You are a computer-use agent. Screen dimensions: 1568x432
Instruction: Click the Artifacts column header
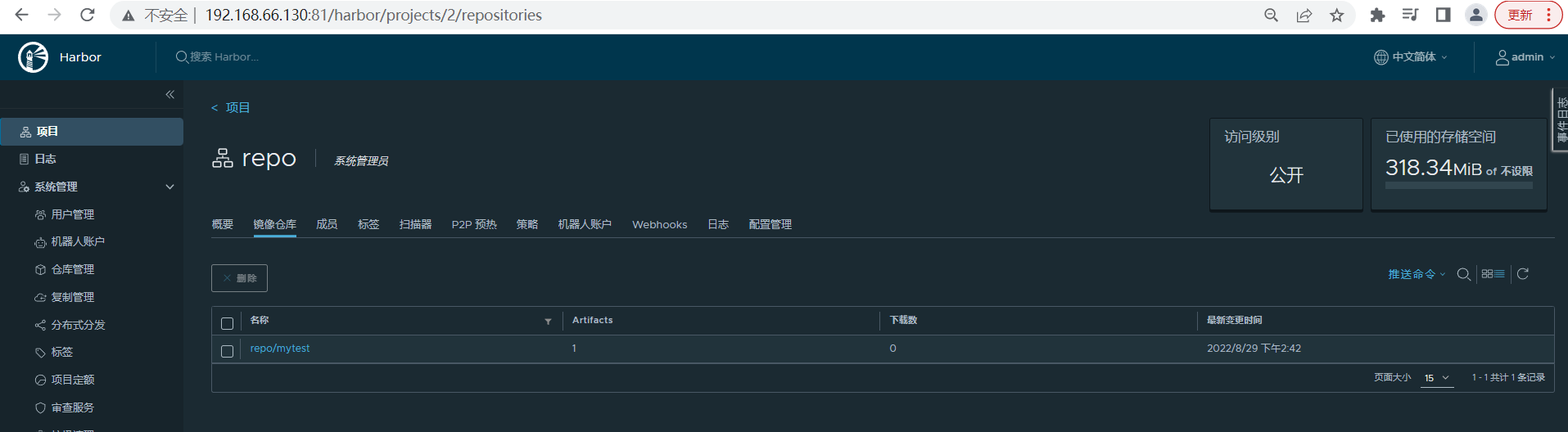pyautogui.click(x=592, y=321)
